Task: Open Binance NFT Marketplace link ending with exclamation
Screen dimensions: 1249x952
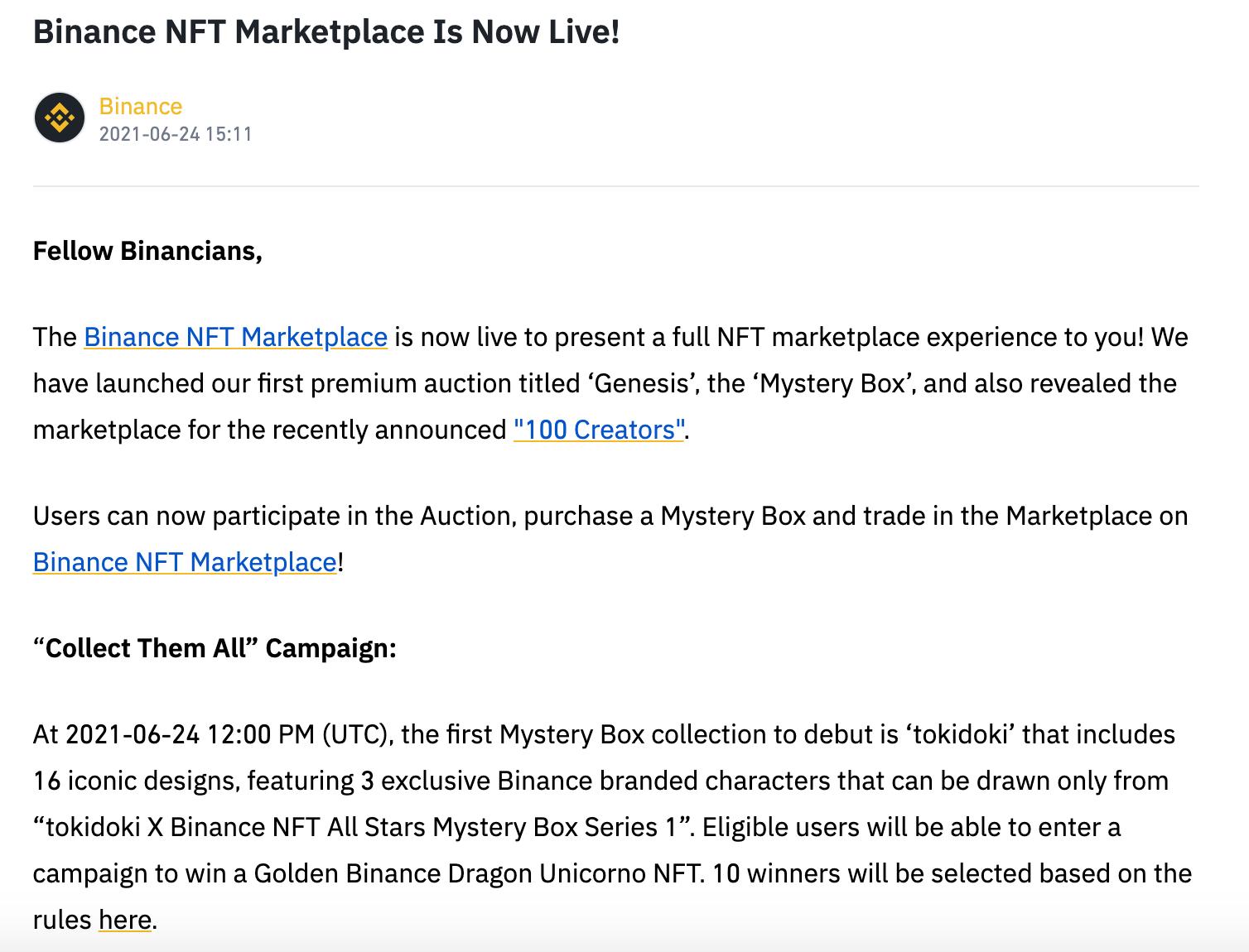Action: tap(185, 563)
